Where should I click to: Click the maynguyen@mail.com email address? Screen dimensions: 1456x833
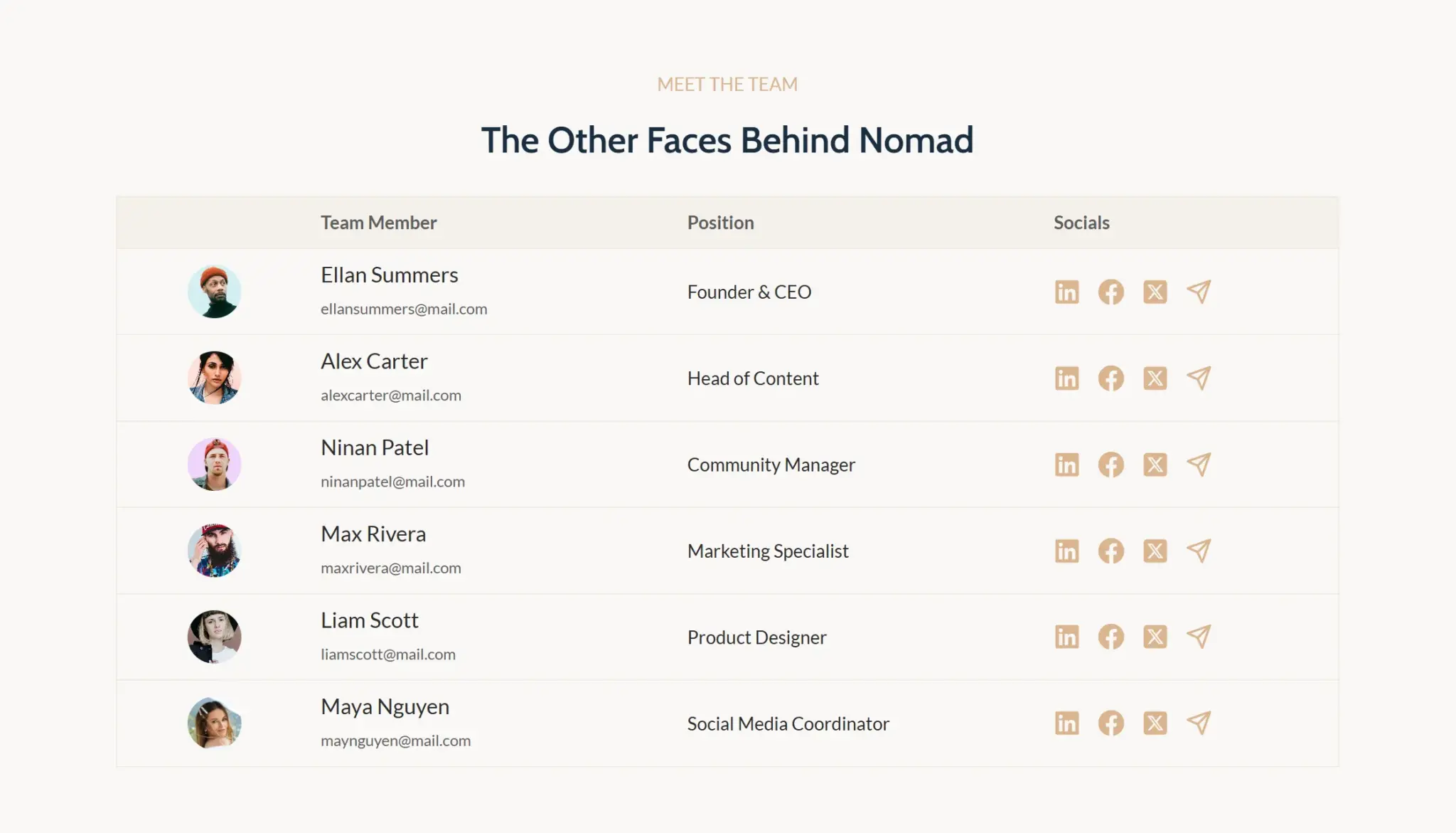click(x=395, y=741)
